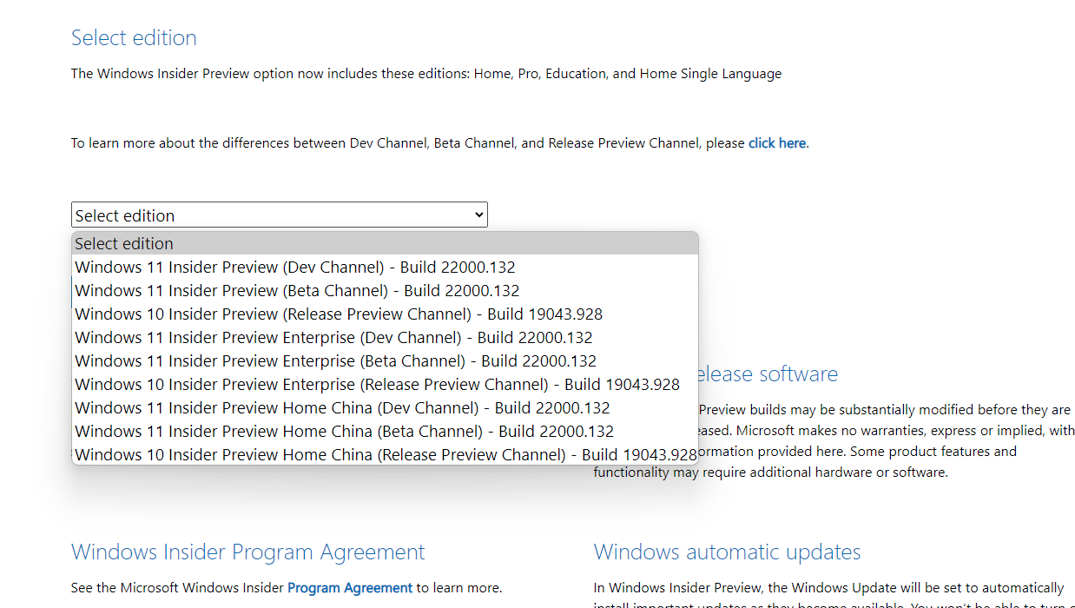Select Windows 11 Insider Preview (Dev Channel) option
The image size is (1075, 608).
click(x=385, y=267)
